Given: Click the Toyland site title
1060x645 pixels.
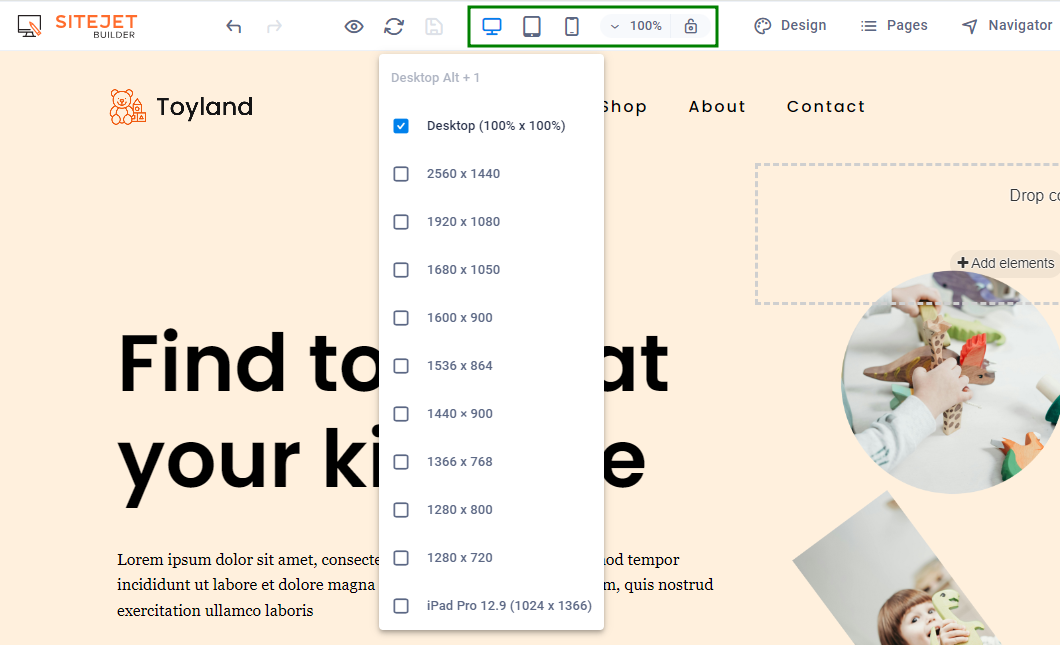Looking at the screenshot, I should [205, 107].
